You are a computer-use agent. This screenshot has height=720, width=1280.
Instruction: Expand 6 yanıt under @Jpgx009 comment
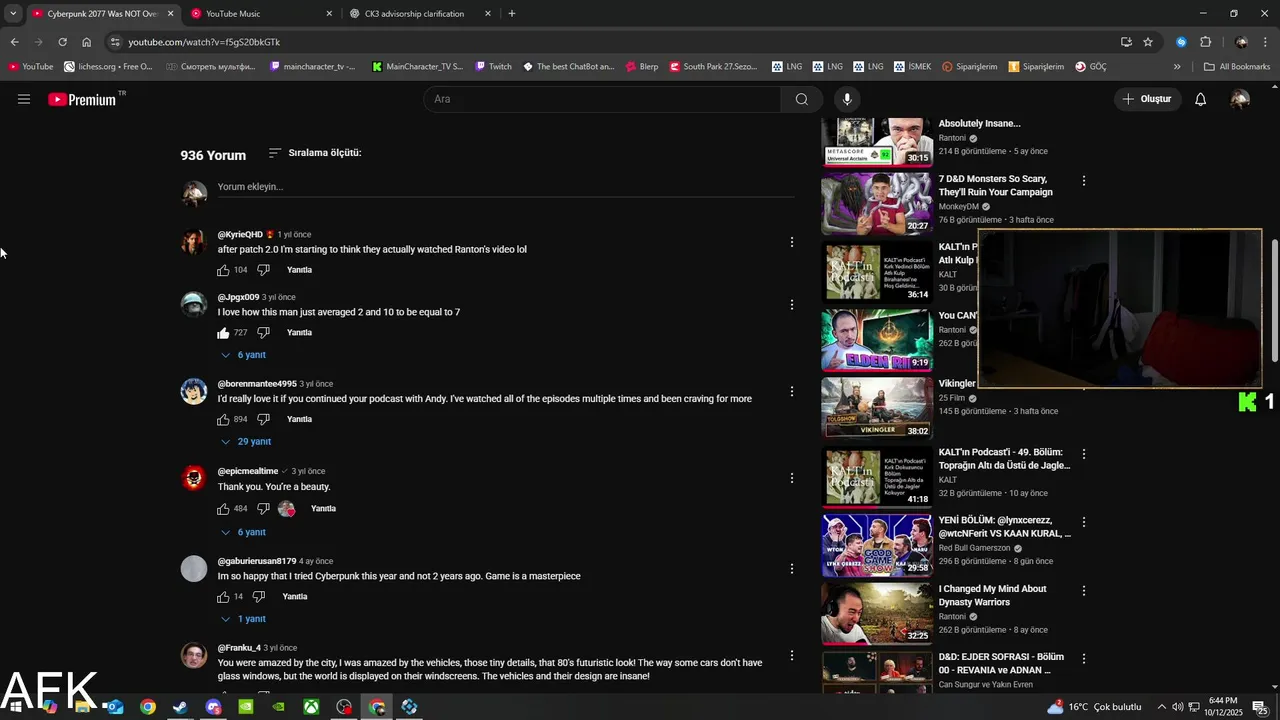[243, 355]
